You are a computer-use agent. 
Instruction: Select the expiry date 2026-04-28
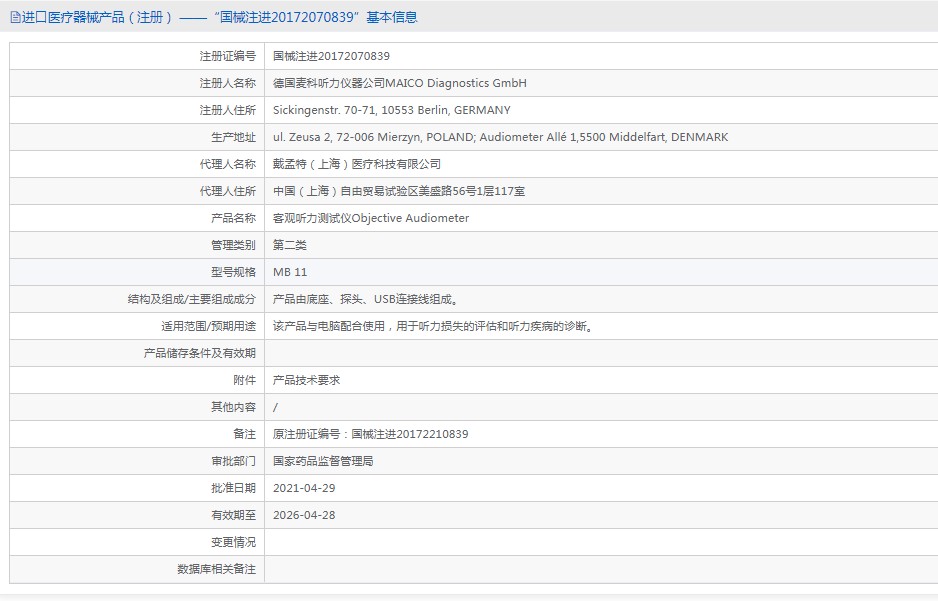pos(304,515)
